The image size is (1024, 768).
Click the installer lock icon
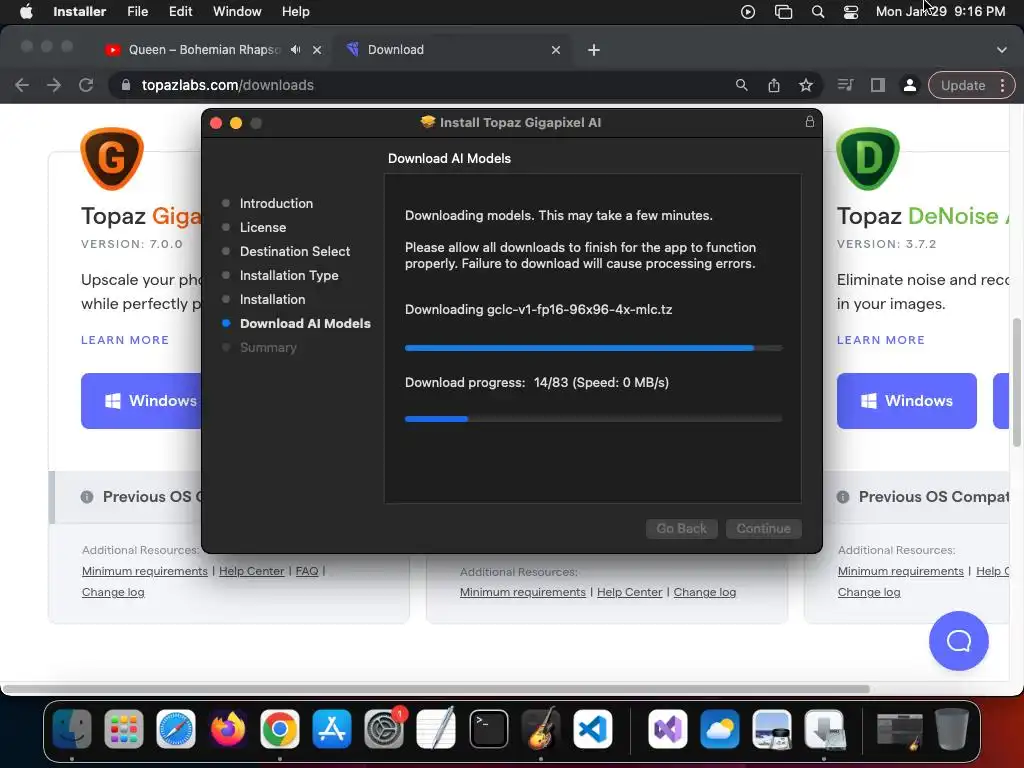810,122
